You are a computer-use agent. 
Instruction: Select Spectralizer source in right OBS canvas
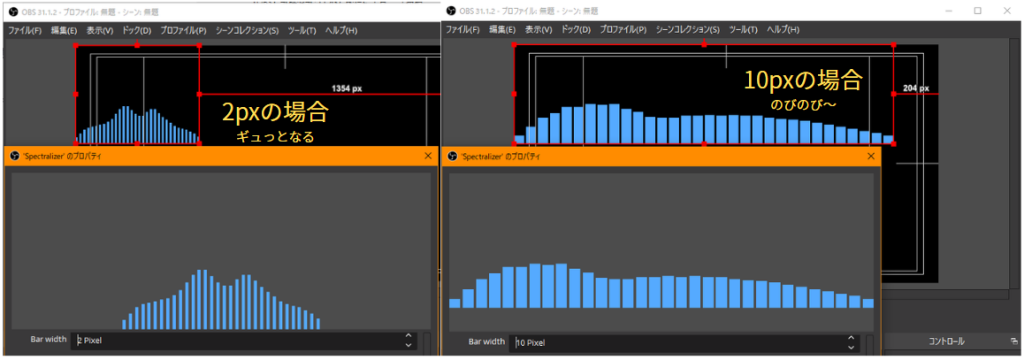pos(703,95)
